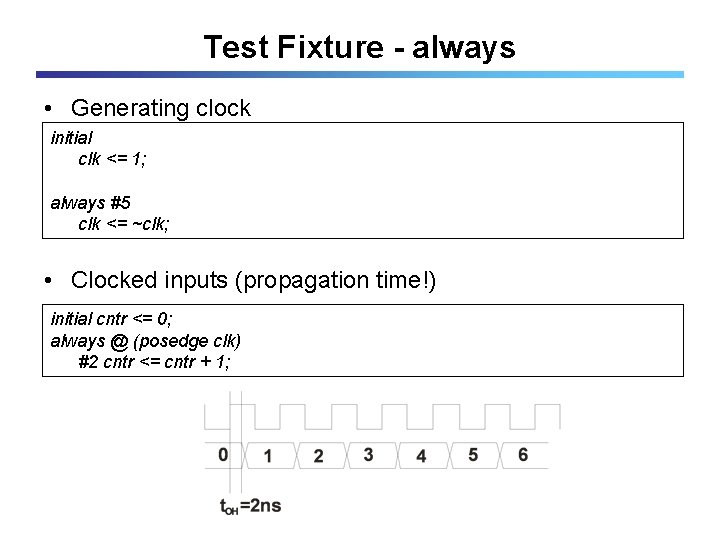This screenshot has width=720, height=540.
Task: Click the 'initial' keyword in first code box
Action: click(72, 138)
